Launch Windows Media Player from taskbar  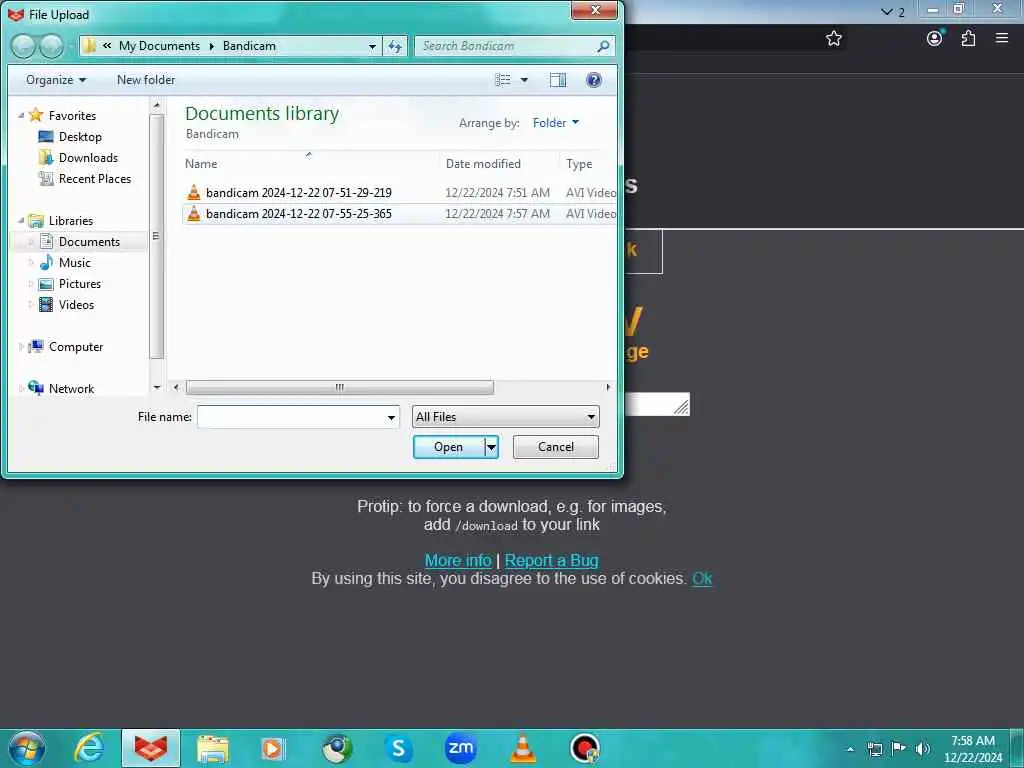pyautogui.click(x=273, y=748)
